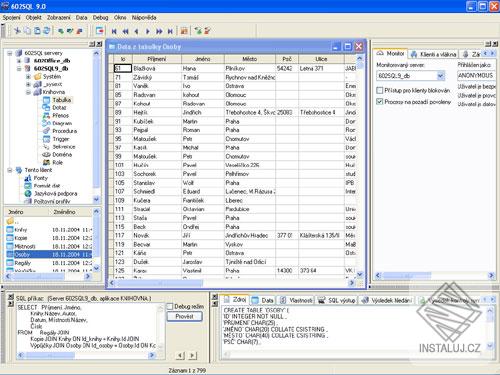The height and width of the screenshot is (375, 500).
Task: Click the orange table toolbar icon
Action: click(184, 31)
